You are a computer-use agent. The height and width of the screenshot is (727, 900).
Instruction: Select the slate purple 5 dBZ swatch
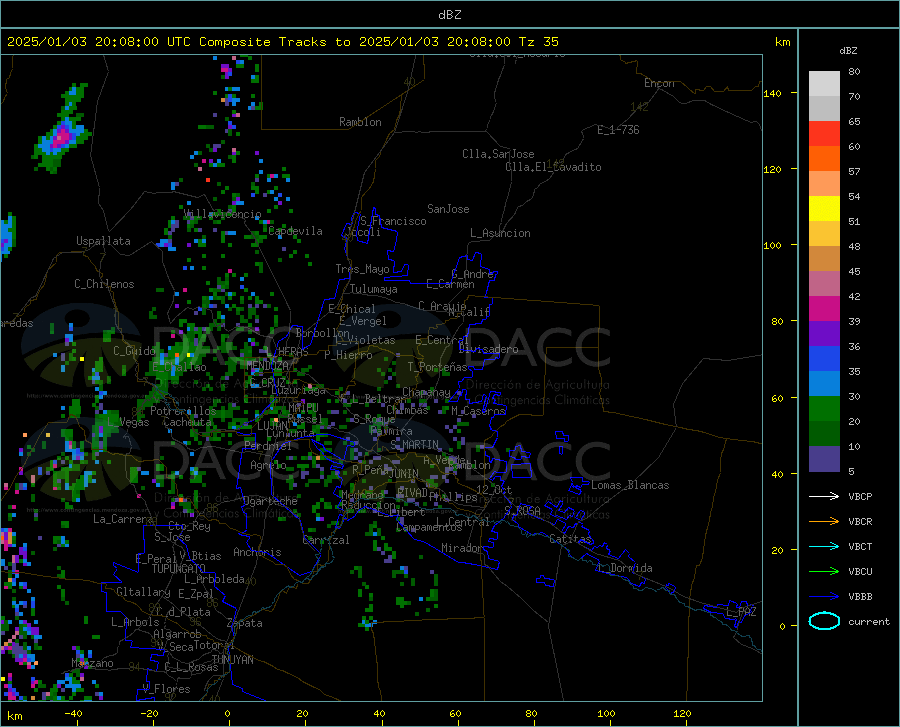[x=824, y=459]
